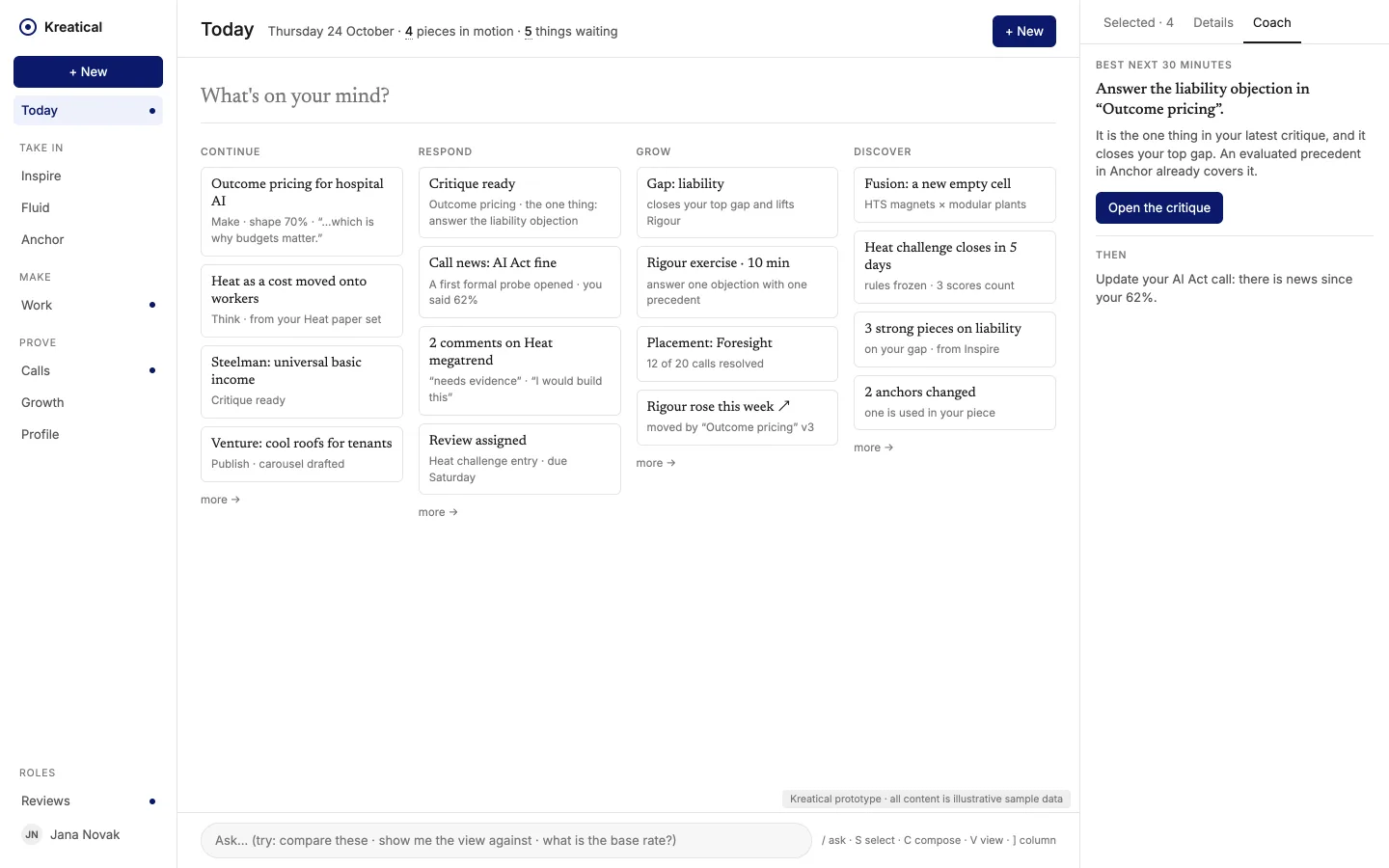
Task: Open Reviews under Roles
Action: point(88,800)
